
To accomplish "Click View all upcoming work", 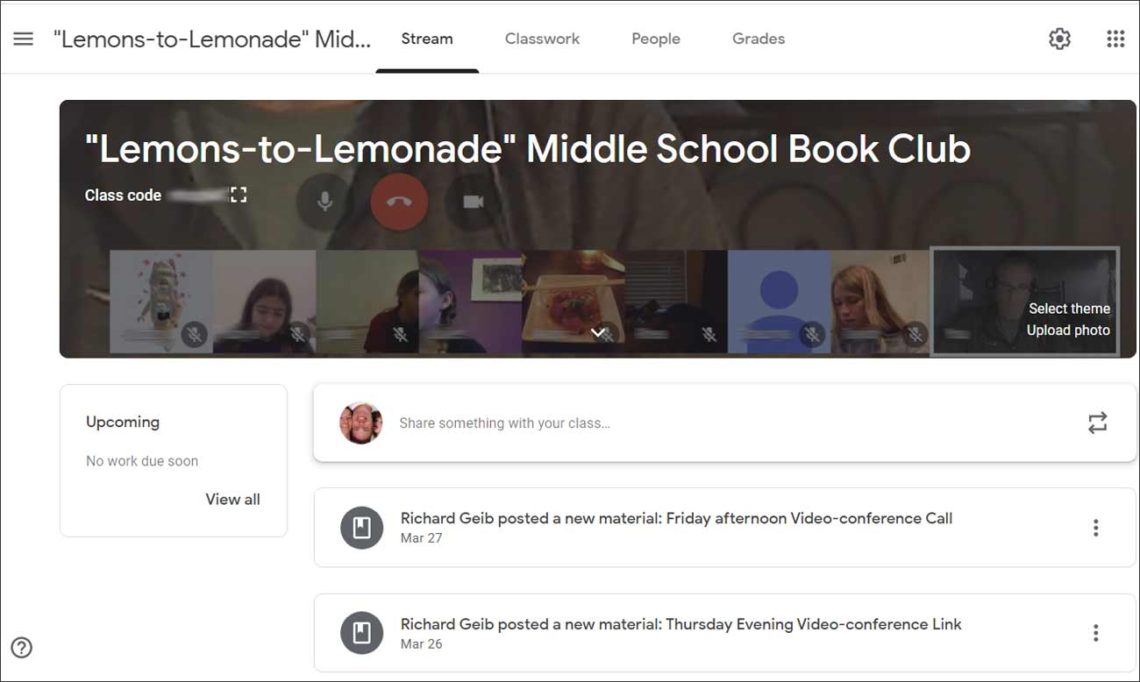I will [x=233, y=500].
